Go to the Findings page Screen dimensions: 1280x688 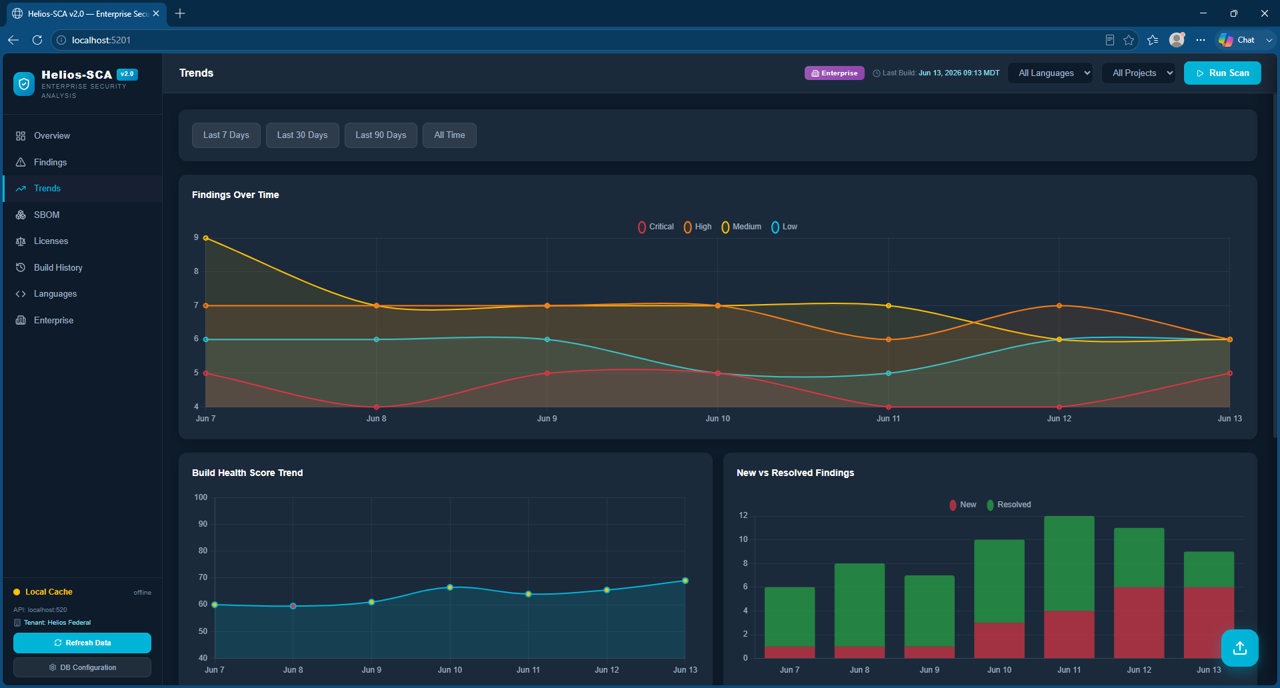coord(82,162)
